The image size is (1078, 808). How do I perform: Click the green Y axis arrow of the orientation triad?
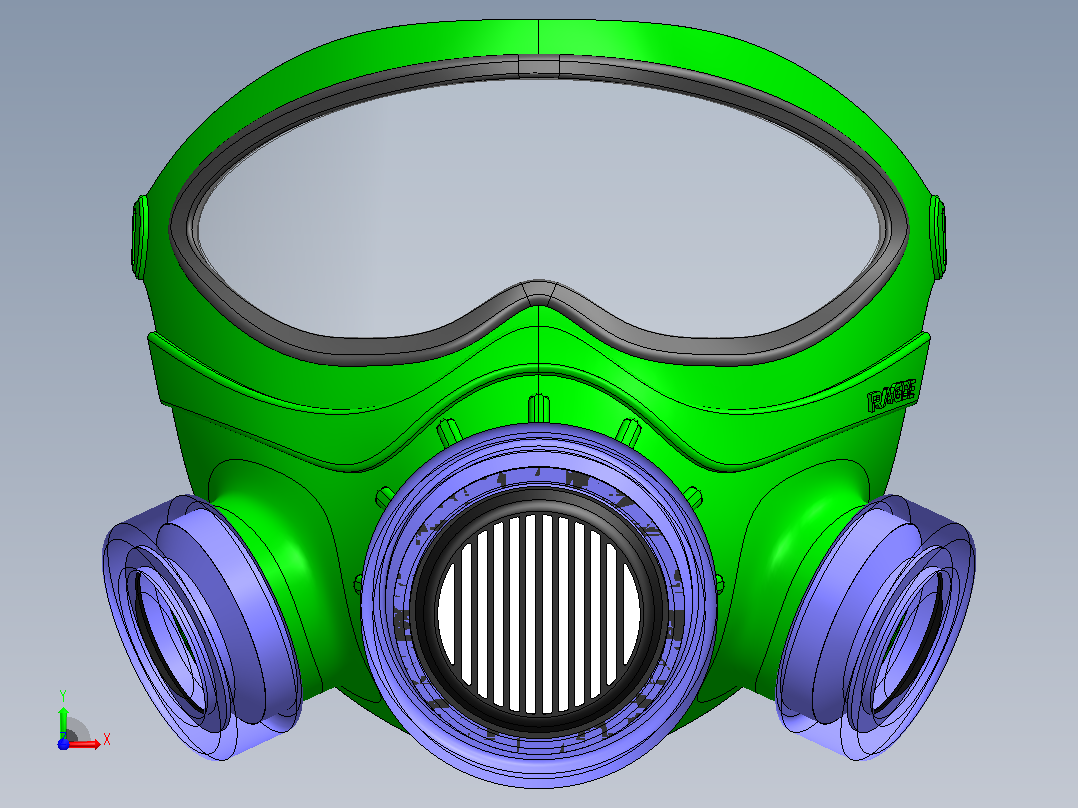[63, 722]
